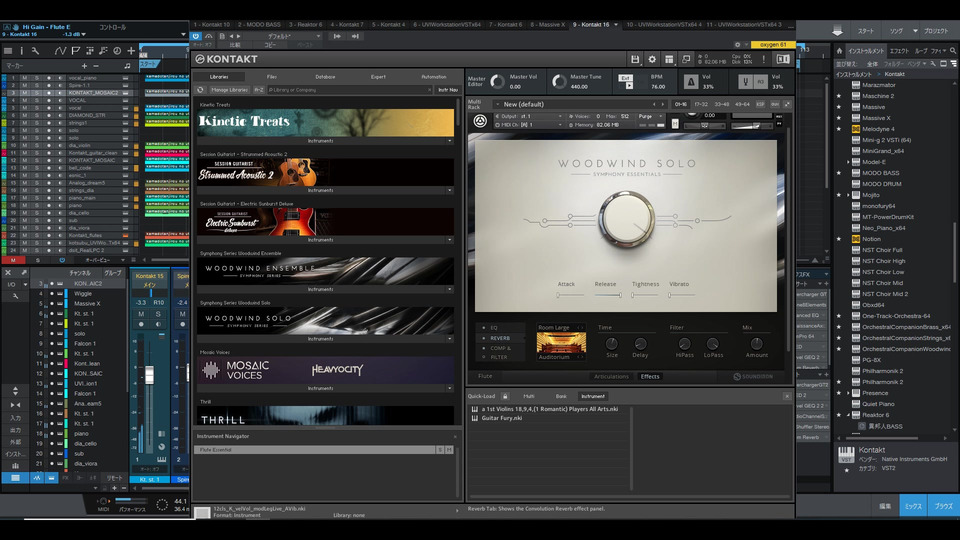Viewport: 960px width, 540px height.
Task: Click Kontakt minimize rack view icon
Action: (686, 59)
